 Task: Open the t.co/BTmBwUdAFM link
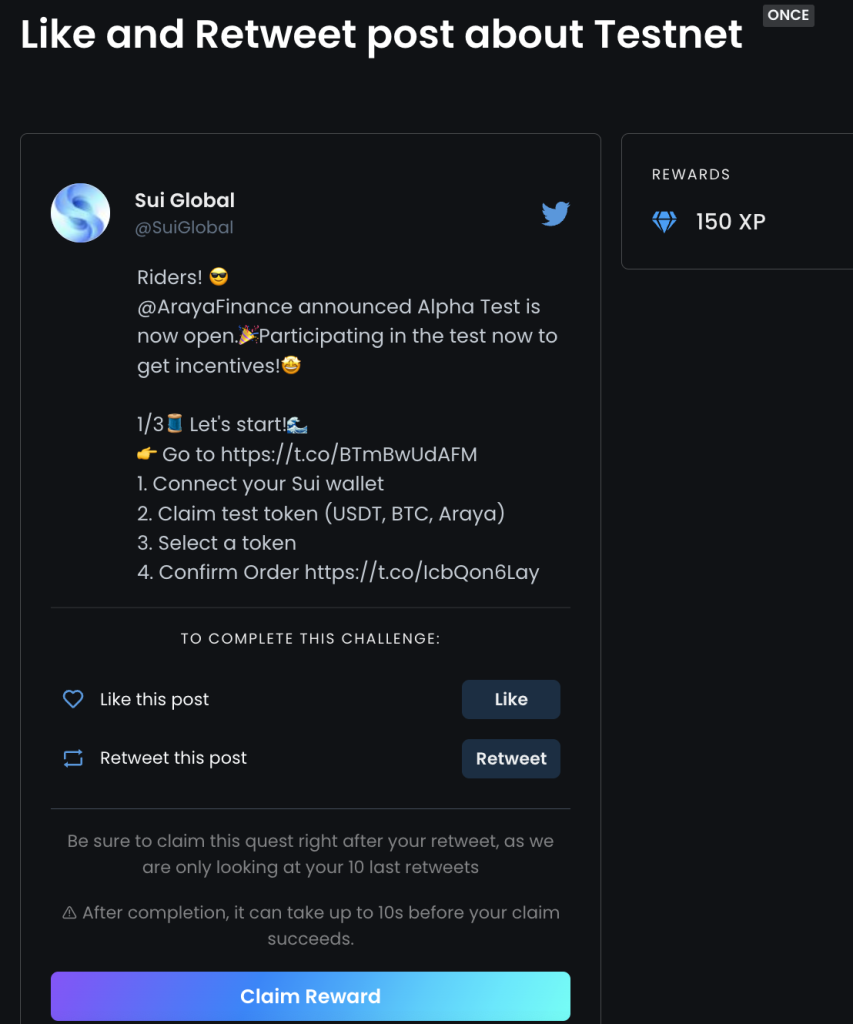[x=349, y=454]
